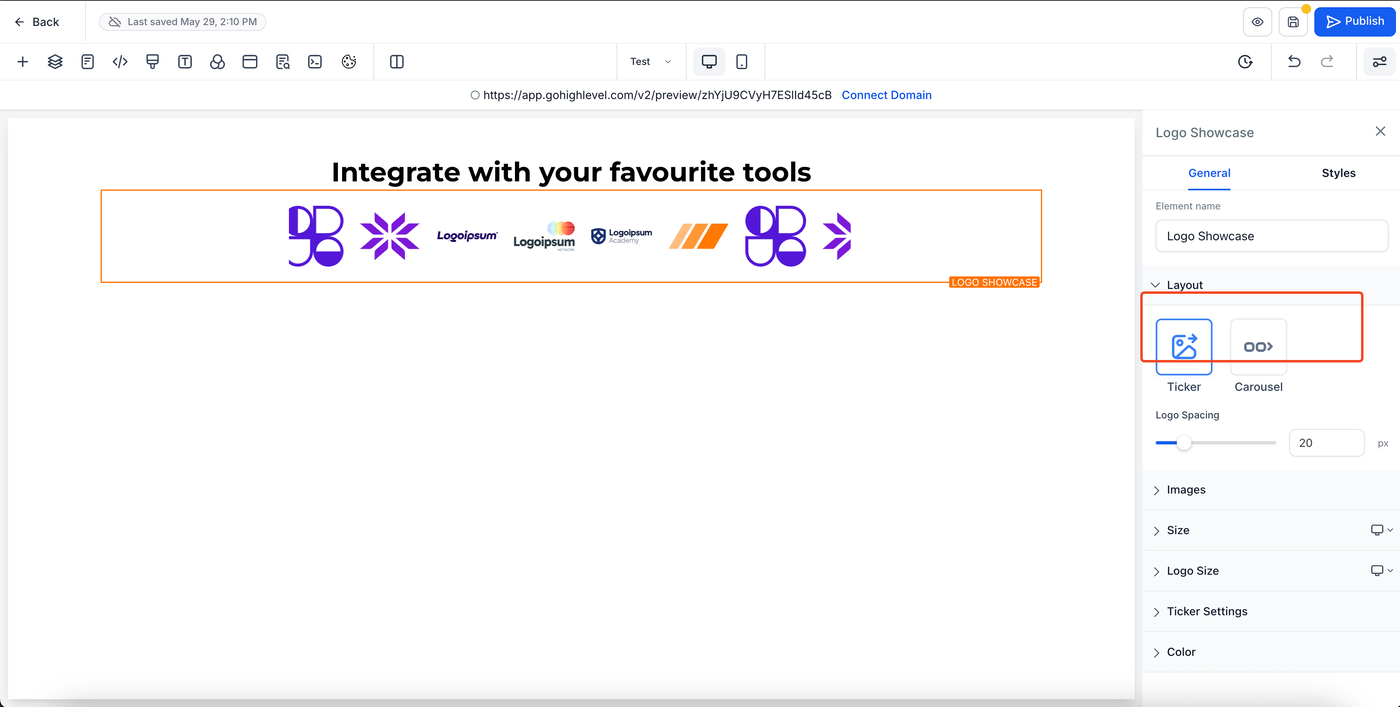Click the Connect Domain link
This screenshot has width=1400, height=707.
pos(886,95)
